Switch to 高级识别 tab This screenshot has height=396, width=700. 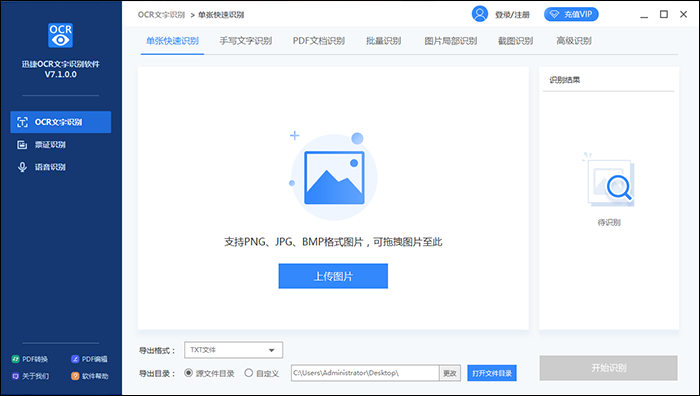[574, 41]
